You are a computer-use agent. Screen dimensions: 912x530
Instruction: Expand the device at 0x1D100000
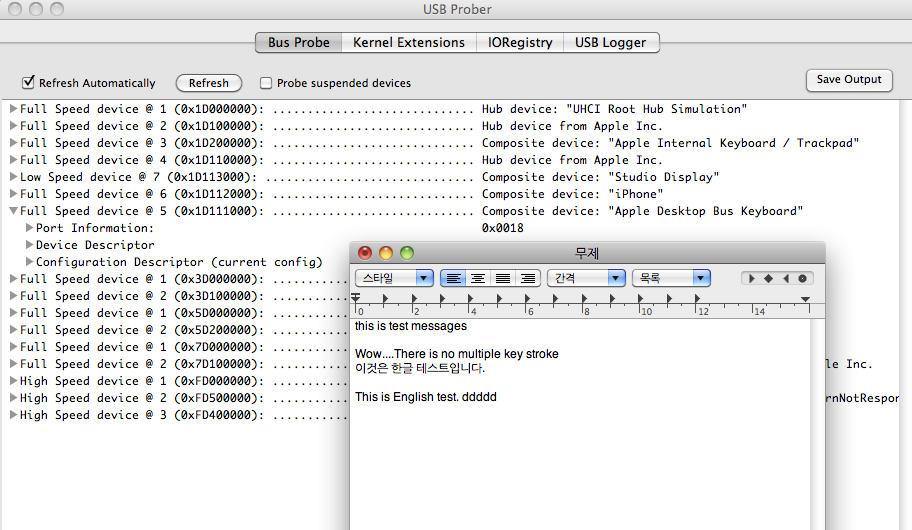click(13, 126)
